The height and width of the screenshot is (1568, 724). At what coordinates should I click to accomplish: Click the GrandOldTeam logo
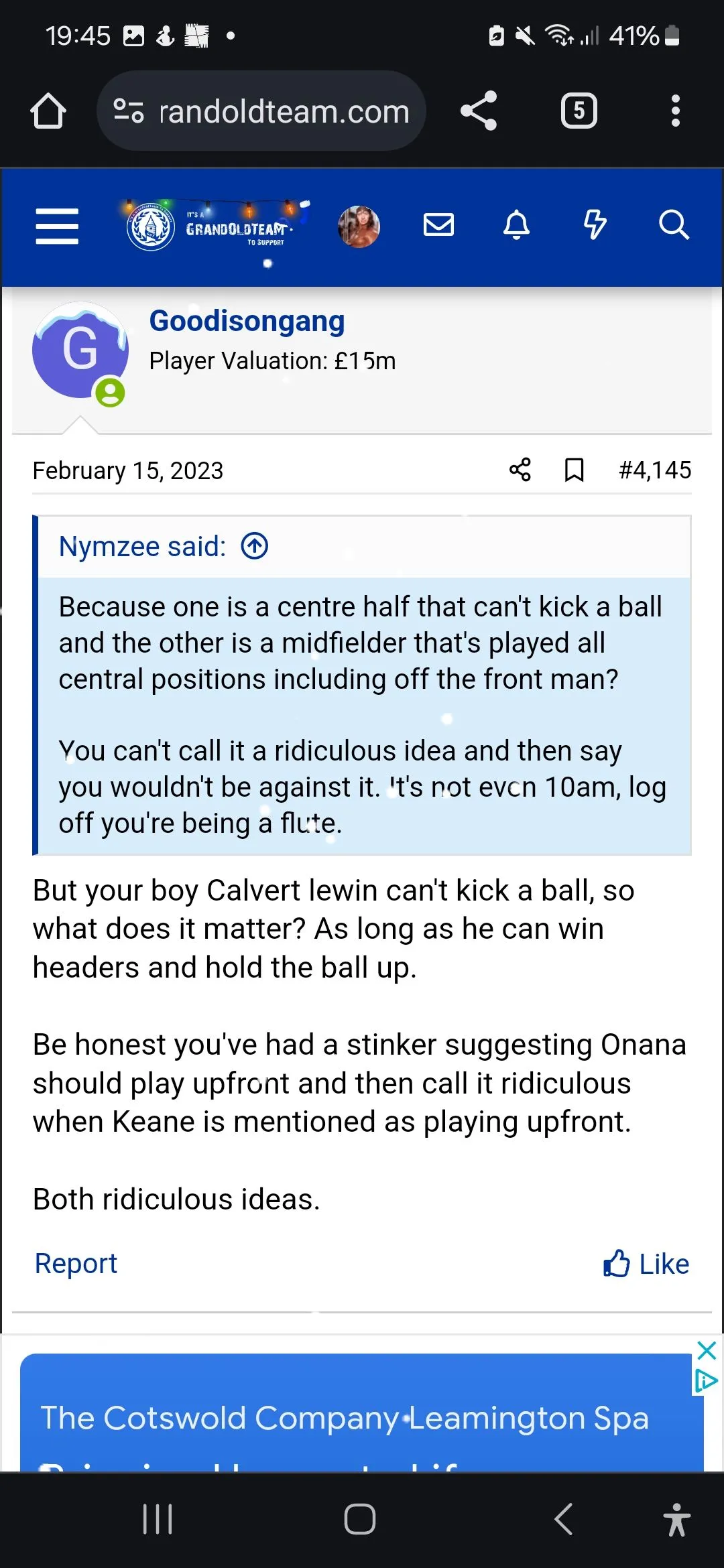[x=213, y=227]
